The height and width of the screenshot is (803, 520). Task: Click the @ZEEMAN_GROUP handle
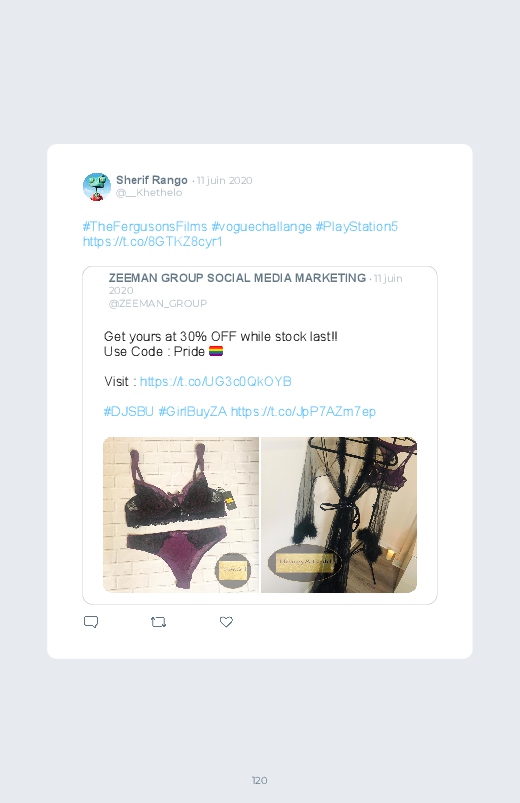click(x=158, y=303)
